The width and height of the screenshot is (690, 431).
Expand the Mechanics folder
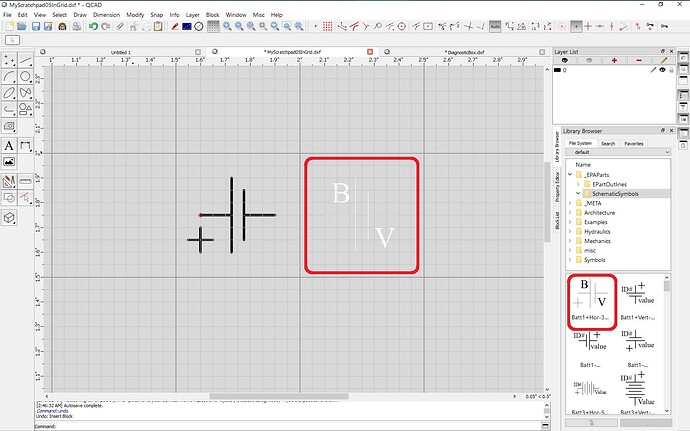click(570, 241)
